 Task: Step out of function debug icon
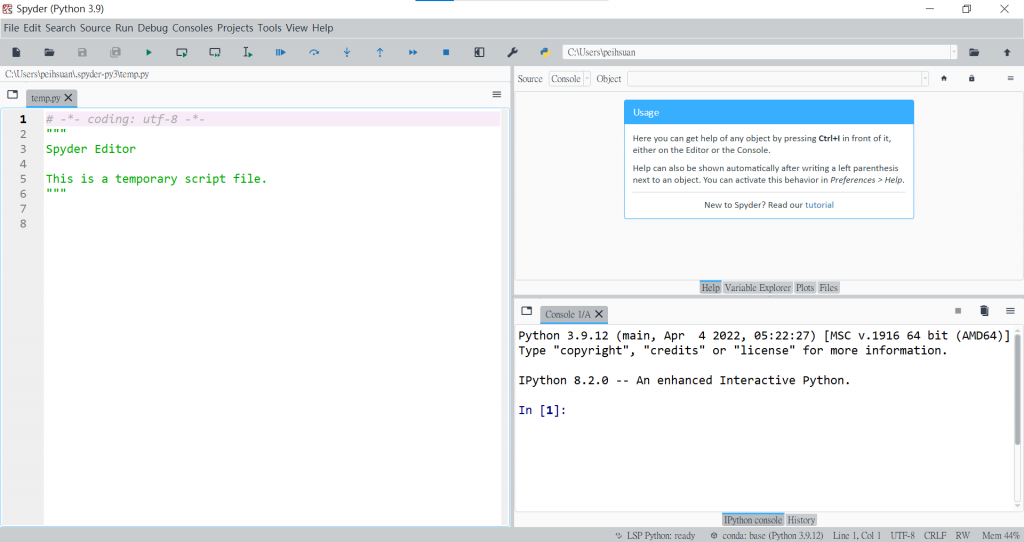coord(380,52)
